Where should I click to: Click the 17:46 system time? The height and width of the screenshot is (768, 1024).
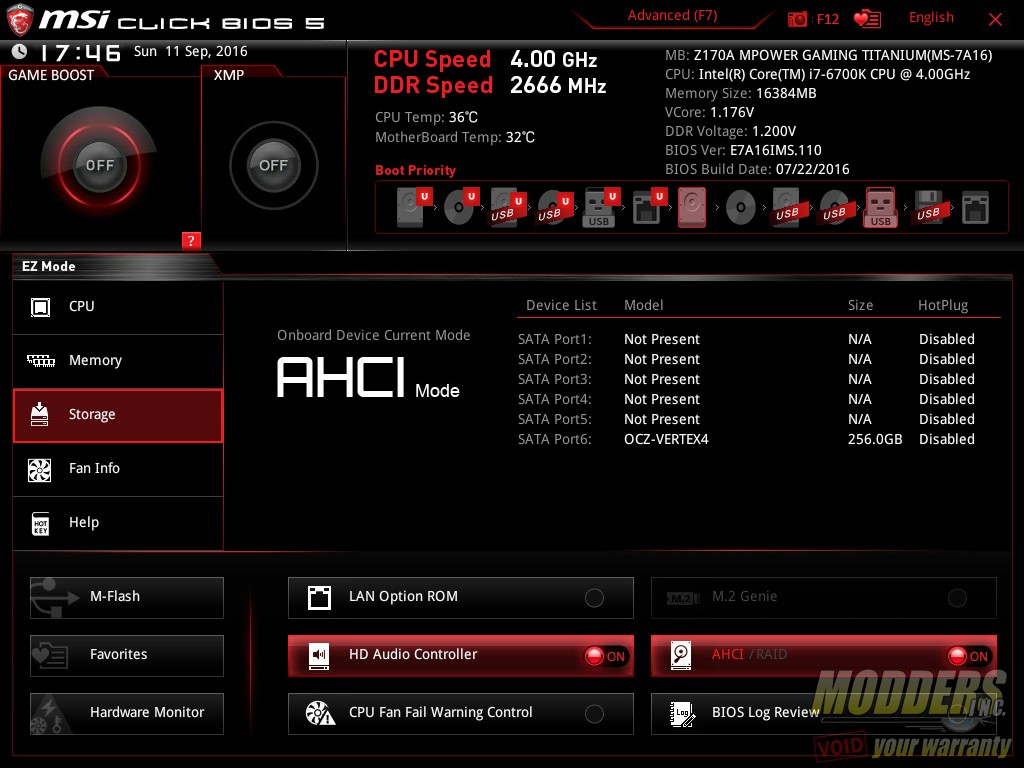80,52
